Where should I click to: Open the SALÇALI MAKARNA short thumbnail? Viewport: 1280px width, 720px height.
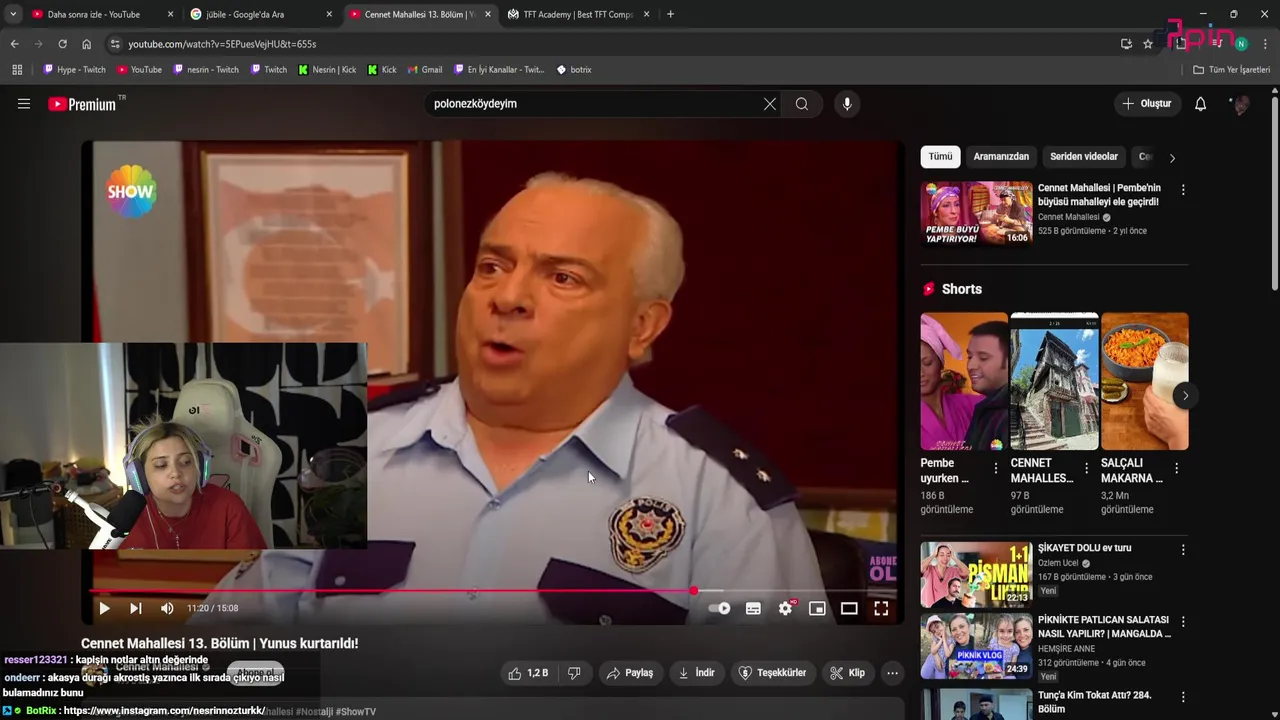pos(1145,381)
